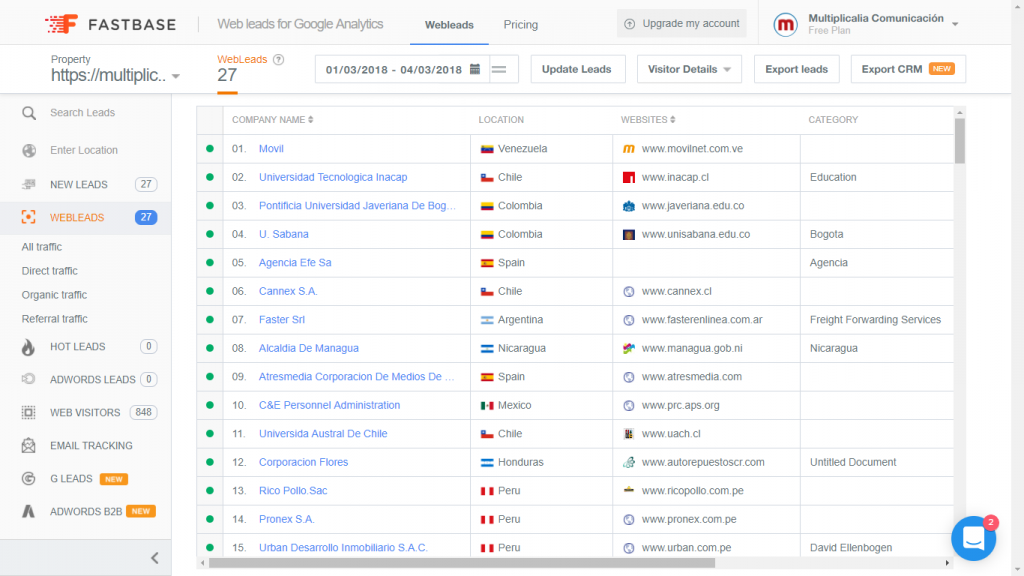Sort by Company Name column

tap(272, 120)
